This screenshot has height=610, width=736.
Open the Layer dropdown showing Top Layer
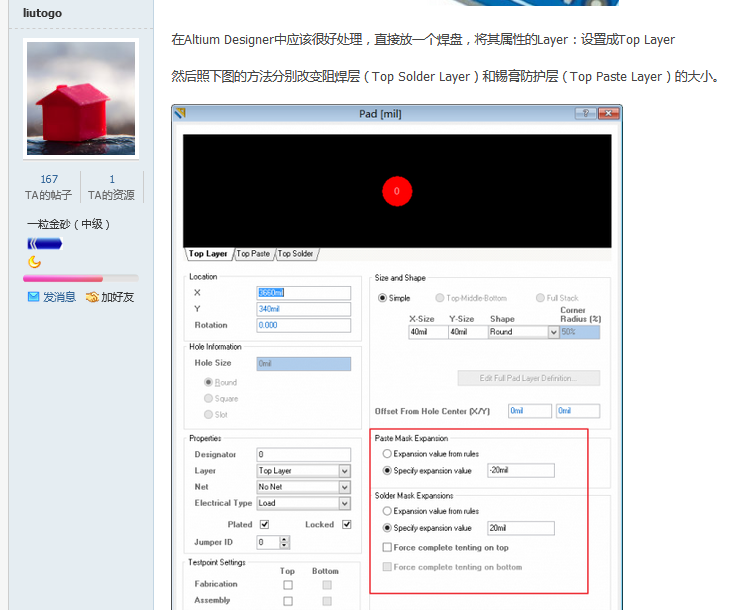coord(304,471)
